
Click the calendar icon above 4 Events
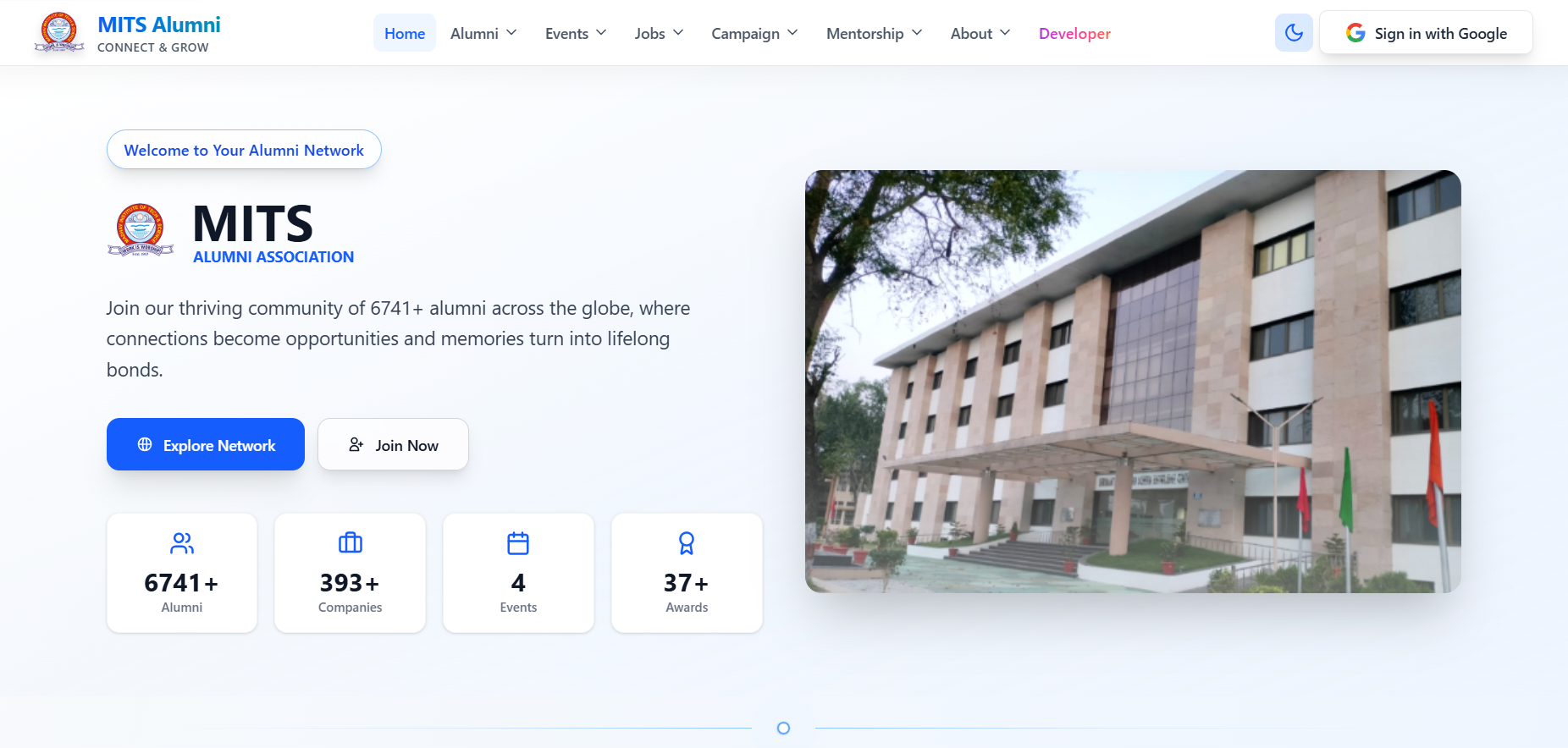[518, 543]
